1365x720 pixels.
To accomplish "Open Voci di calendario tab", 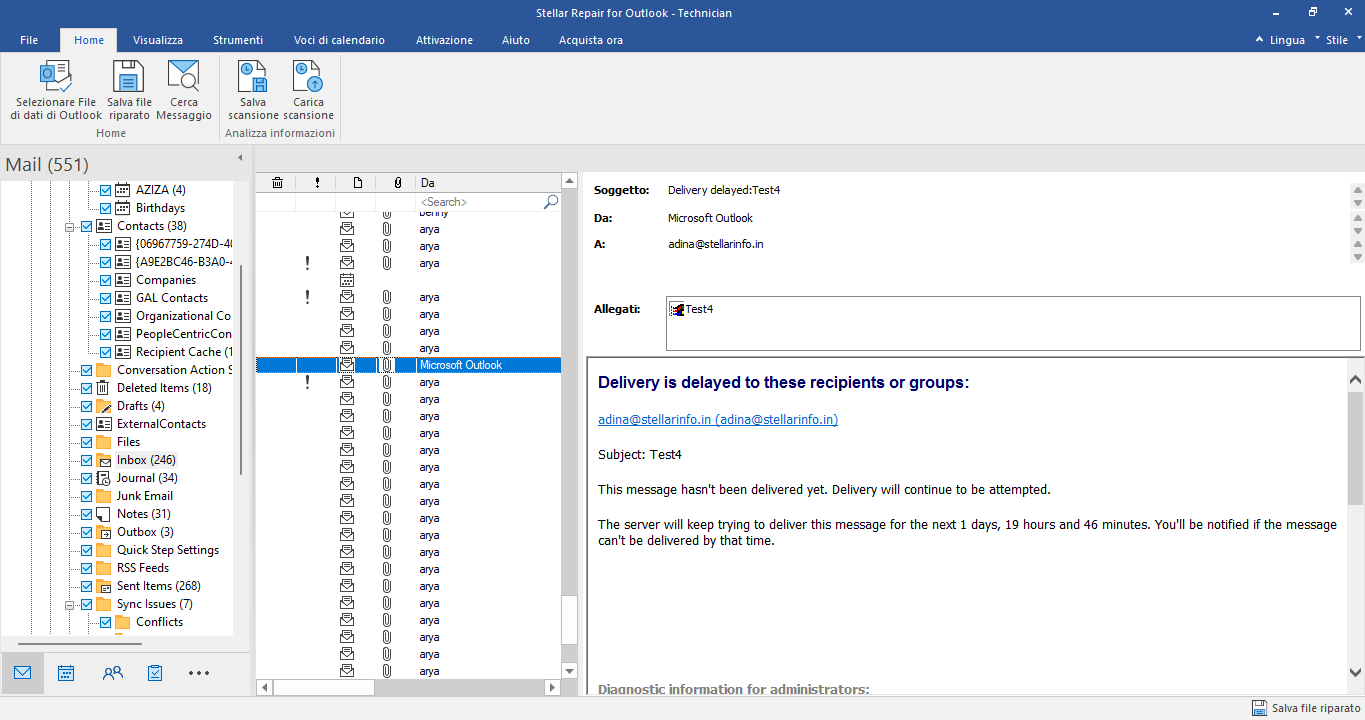I will point(339,40).
